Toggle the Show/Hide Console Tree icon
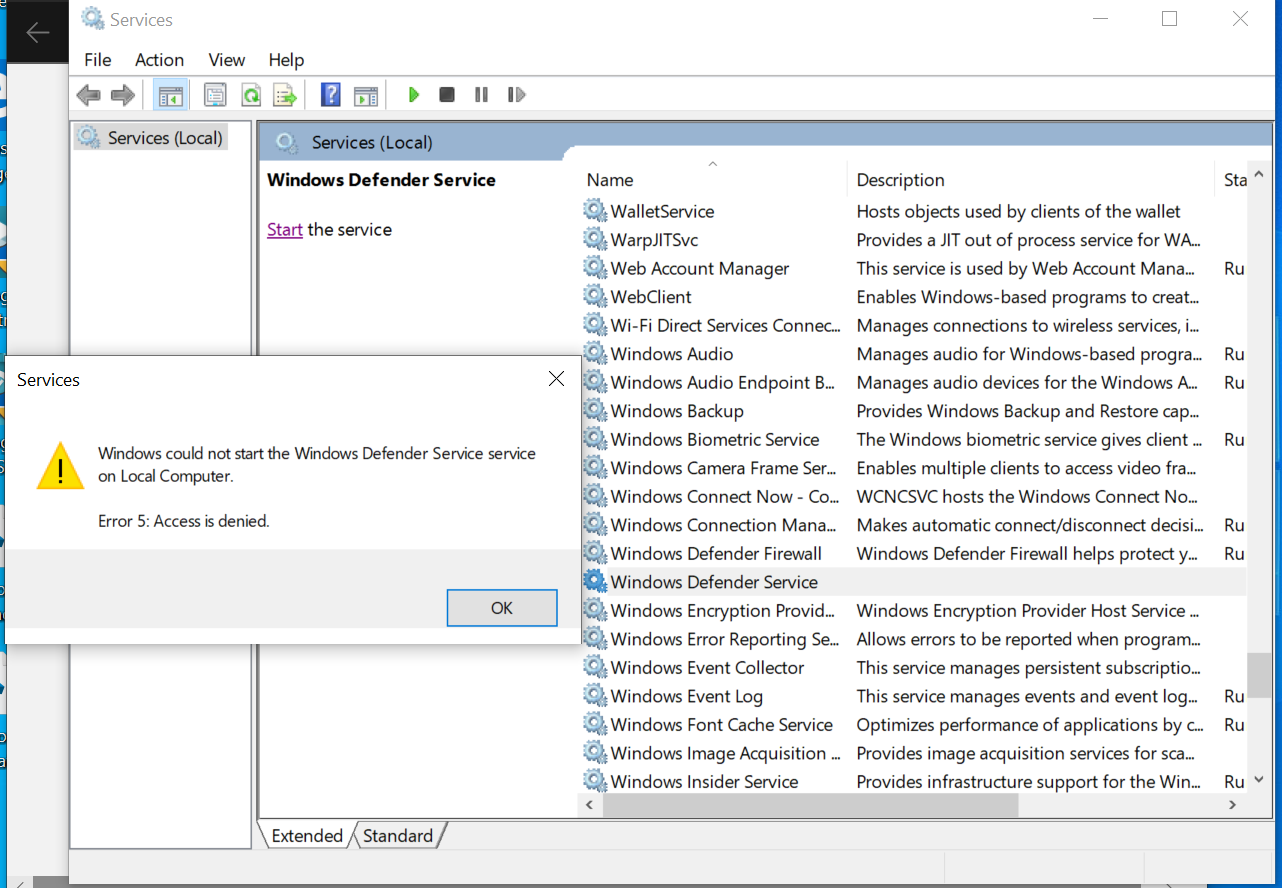1282x888 pixels. click(x=171, y=95)
